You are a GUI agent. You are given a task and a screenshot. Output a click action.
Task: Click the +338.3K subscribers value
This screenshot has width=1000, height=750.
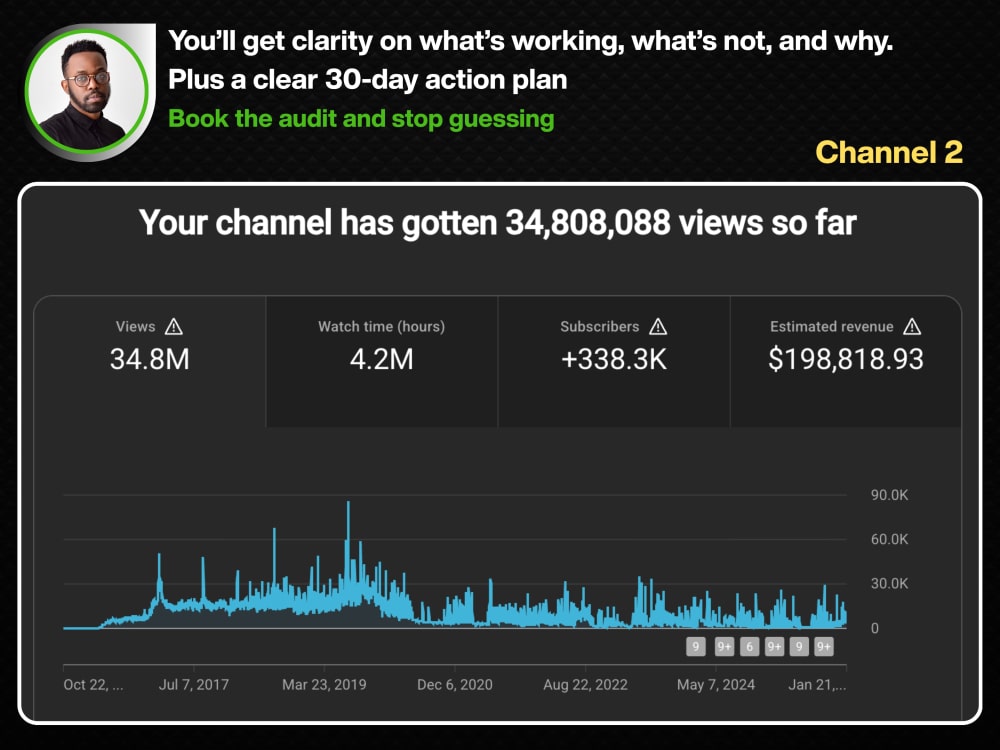(614, 359)
